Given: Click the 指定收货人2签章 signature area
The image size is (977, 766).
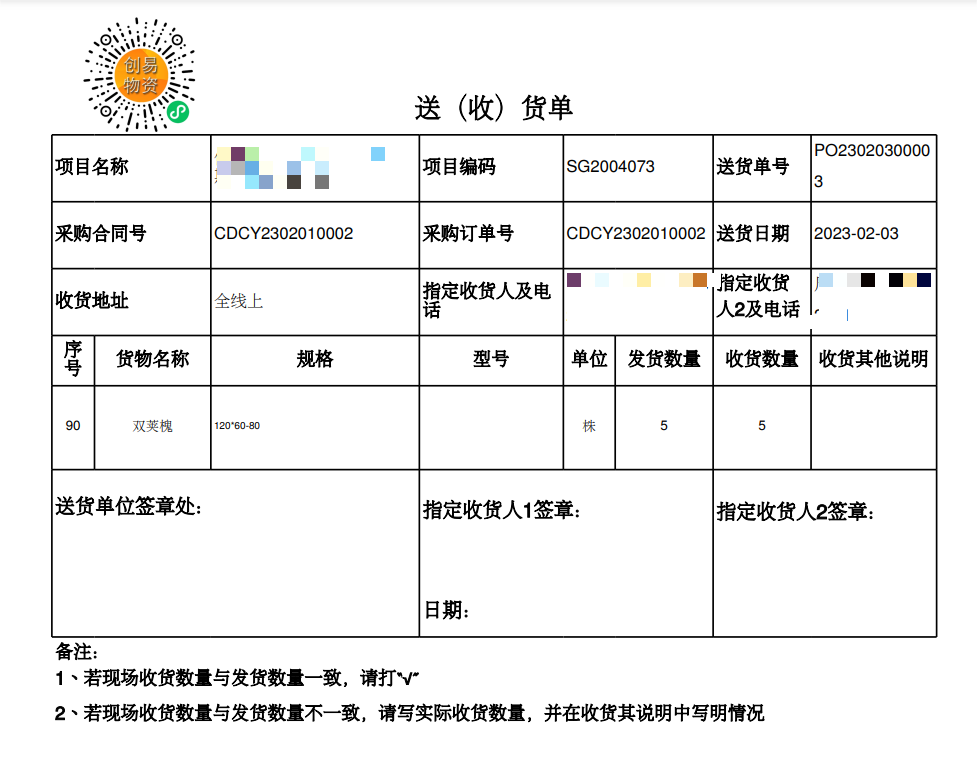Looking at the screenshot, I should pyautogui.click(x=824, y=560).
